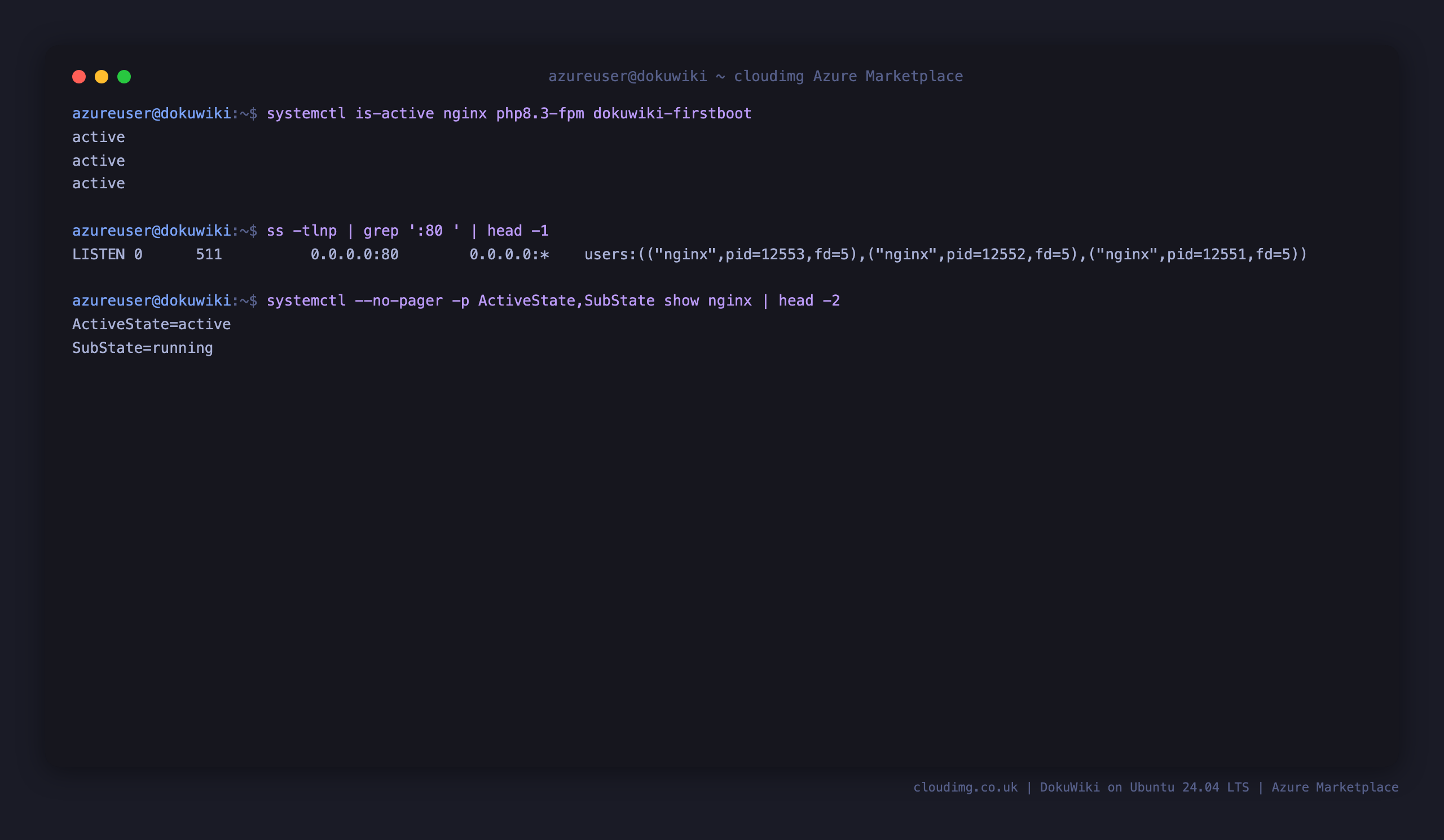Viewport: 1444px width, 840px height.
Task: Click the 'ActiveState=active' output line
Action: [152, 324]
